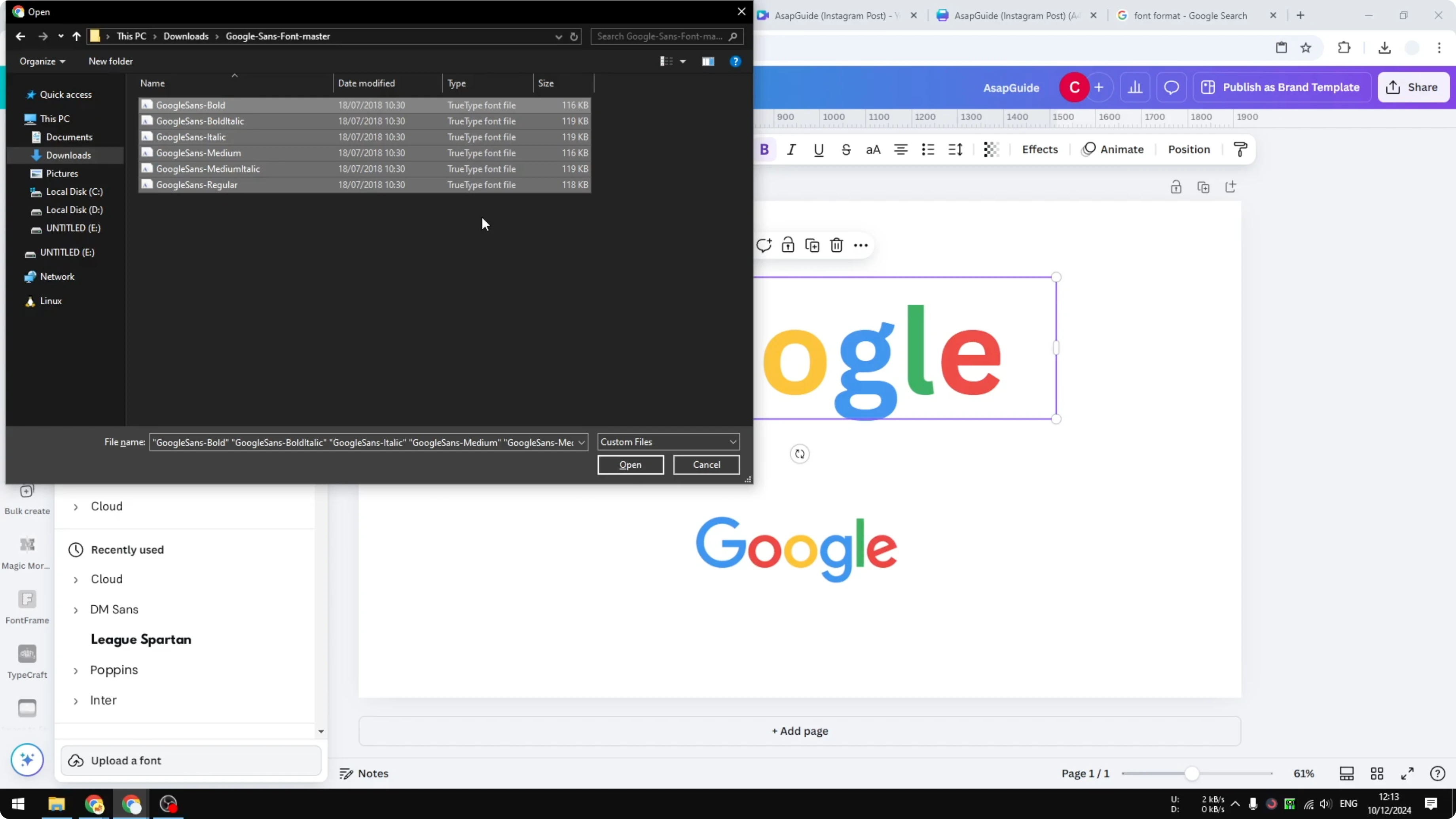Image resolution: width=1456 pixels, height=819 pixels.
Task: Lock the selected Google logo element
Action: [x=788, y=245]
